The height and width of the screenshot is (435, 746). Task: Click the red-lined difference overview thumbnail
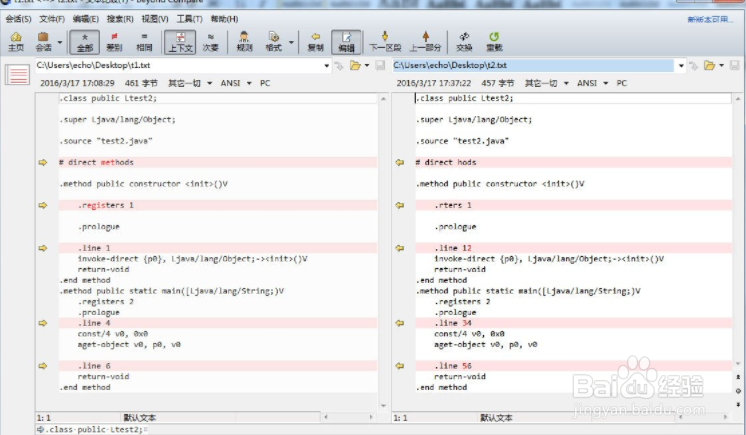[x=18, y=75]
